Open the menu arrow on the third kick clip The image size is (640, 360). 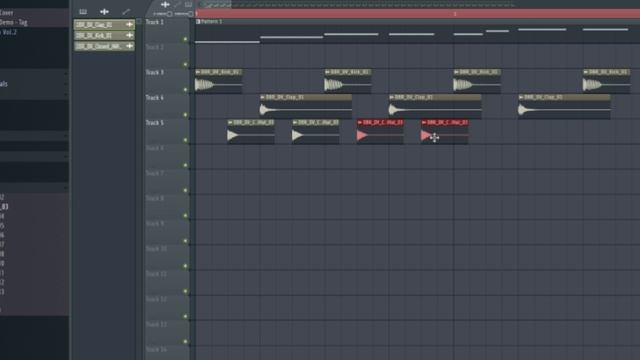[456, 72]
